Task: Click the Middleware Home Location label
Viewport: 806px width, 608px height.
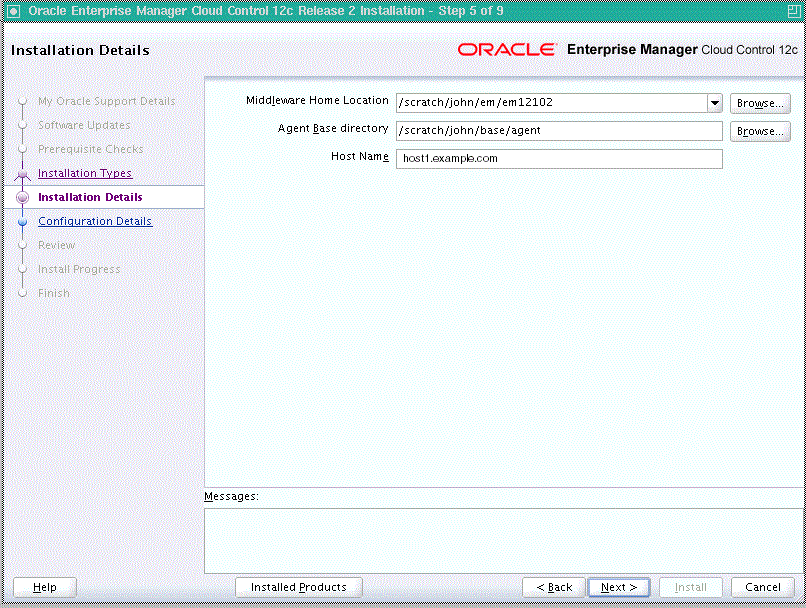Action: pos(317,101)
